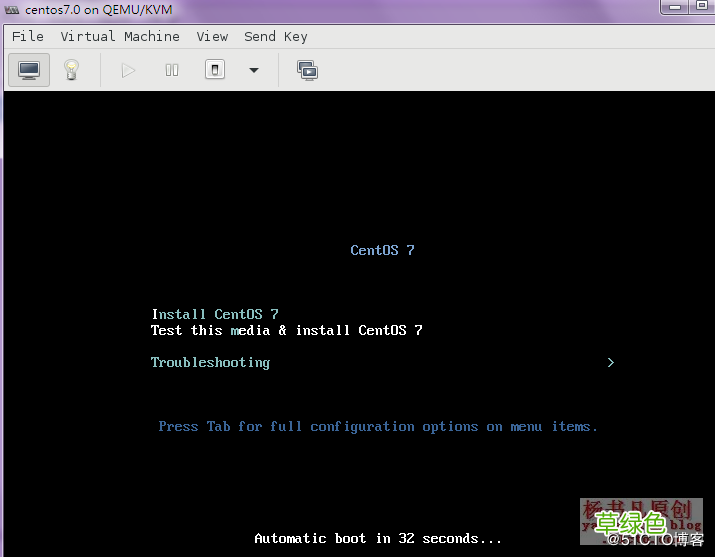
Task: Choose the Troubleshooting boot option
Action: pyautogui.click(x=210, y=362)
